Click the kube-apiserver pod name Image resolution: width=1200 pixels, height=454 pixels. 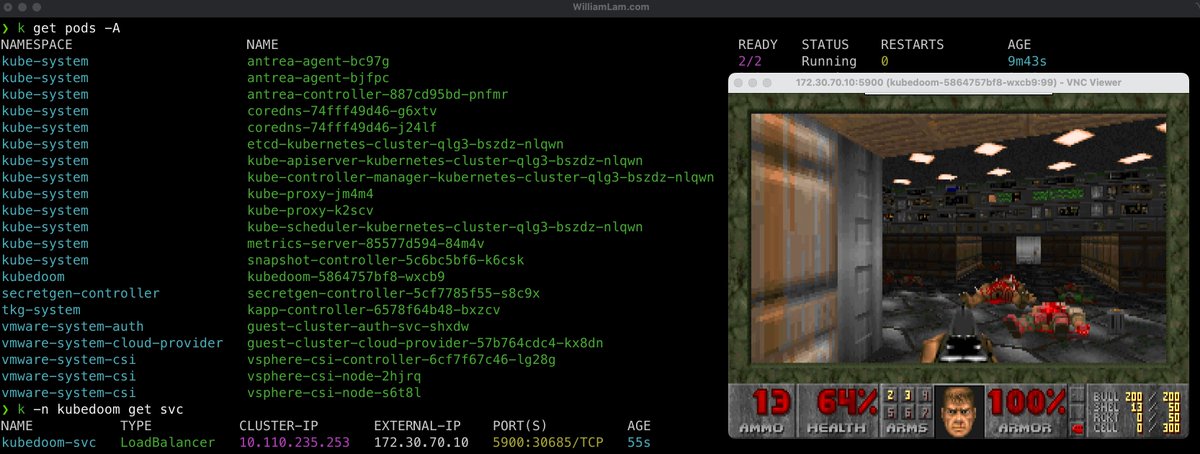pyautogui.click(x=444, y=160)
